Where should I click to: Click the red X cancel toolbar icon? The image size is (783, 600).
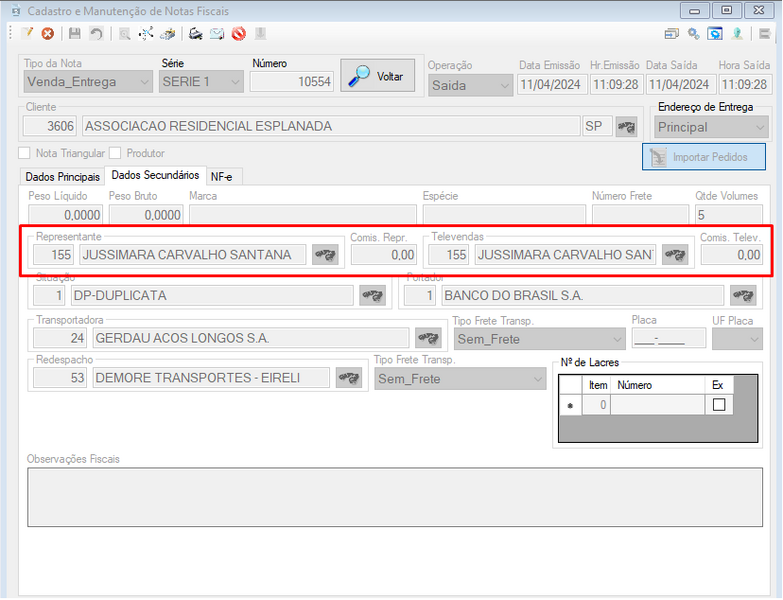[47, 33]
